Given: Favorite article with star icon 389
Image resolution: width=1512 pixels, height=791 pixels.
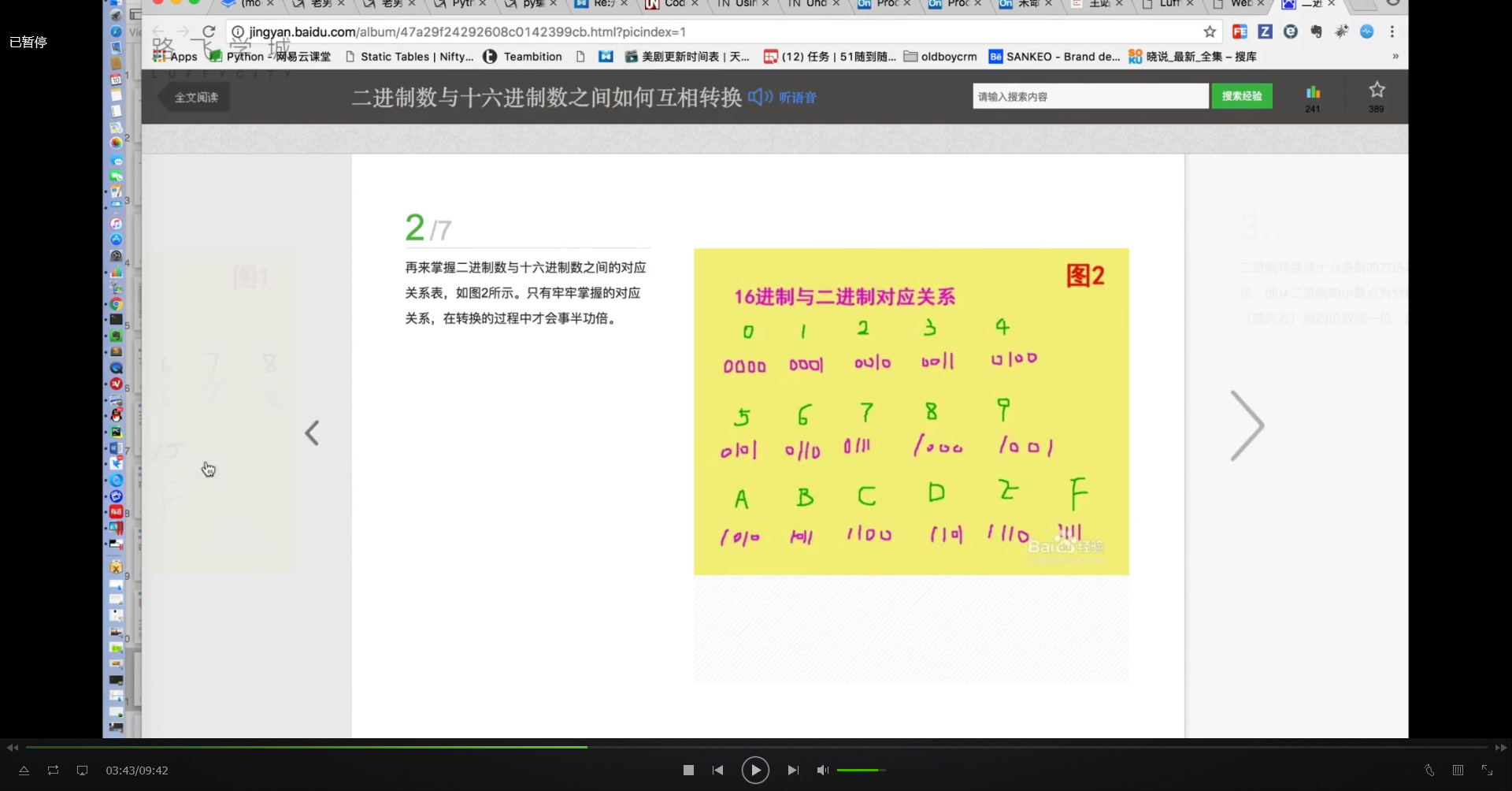Looking at the screenshot, I should tap(1377, 98).
